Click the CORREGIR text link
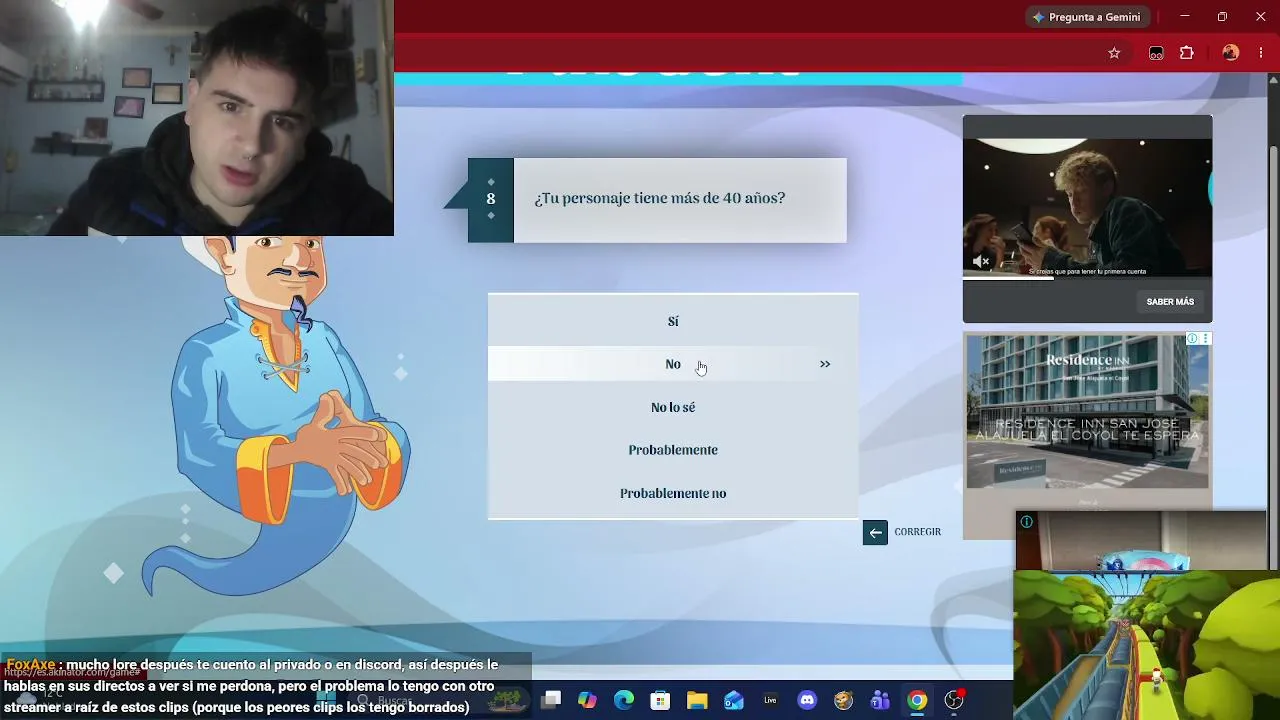The image size is (1280, 720). tap(918, 532)
